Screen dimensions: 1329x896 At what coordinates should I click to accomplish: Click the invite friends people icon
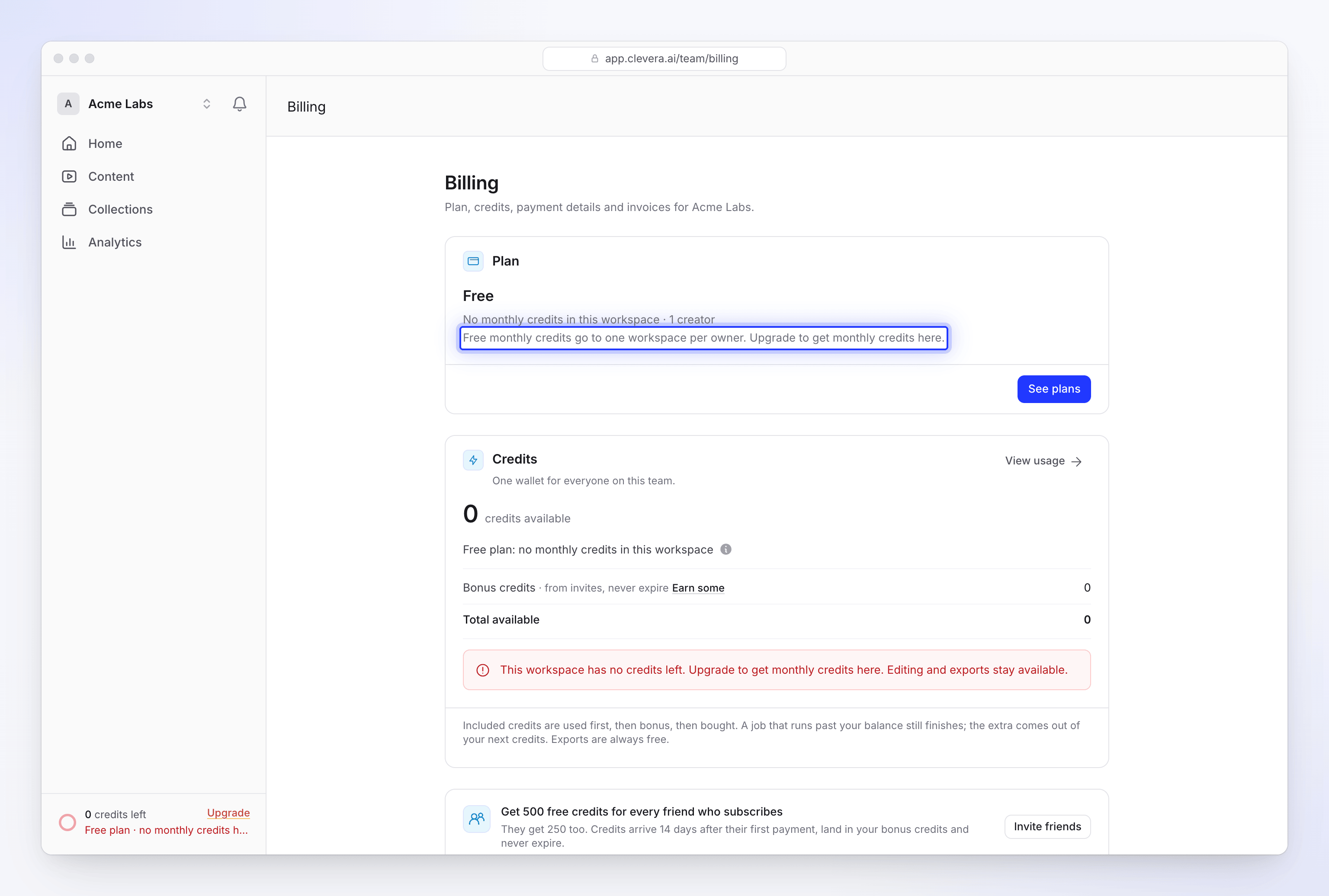click(477, 819)
